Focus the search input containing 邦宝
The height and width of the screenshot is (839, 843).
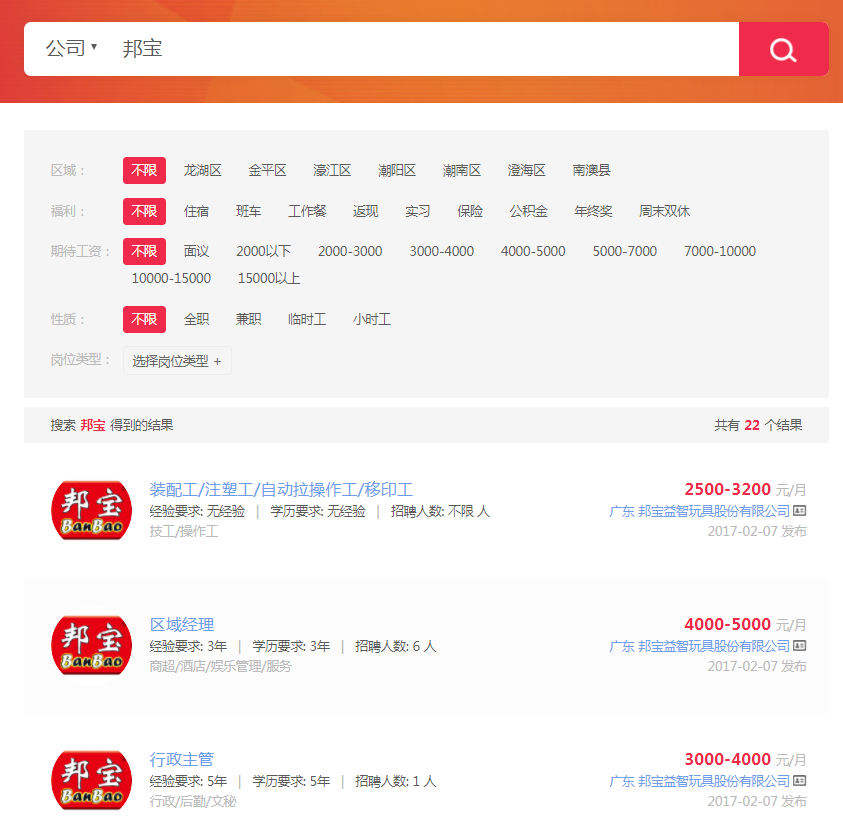(x=425, y=49)
